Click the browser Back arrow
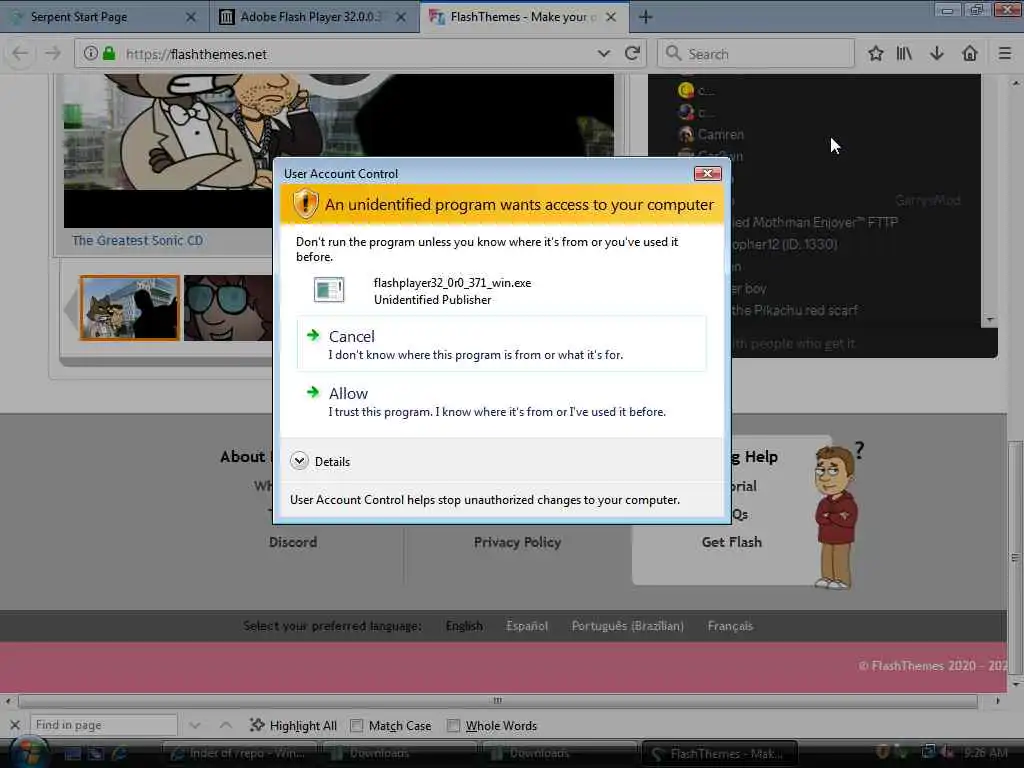 pos(20,54)
